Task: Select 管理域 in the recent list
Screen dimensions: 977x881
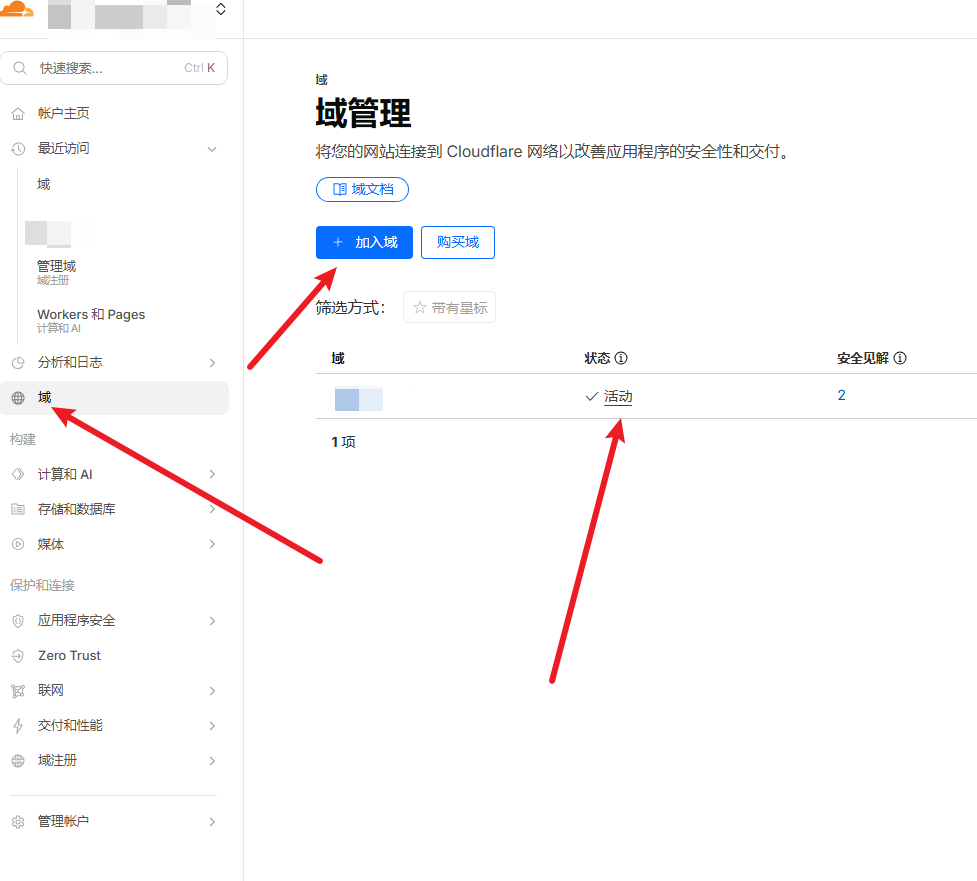Action: pos(56,267)
